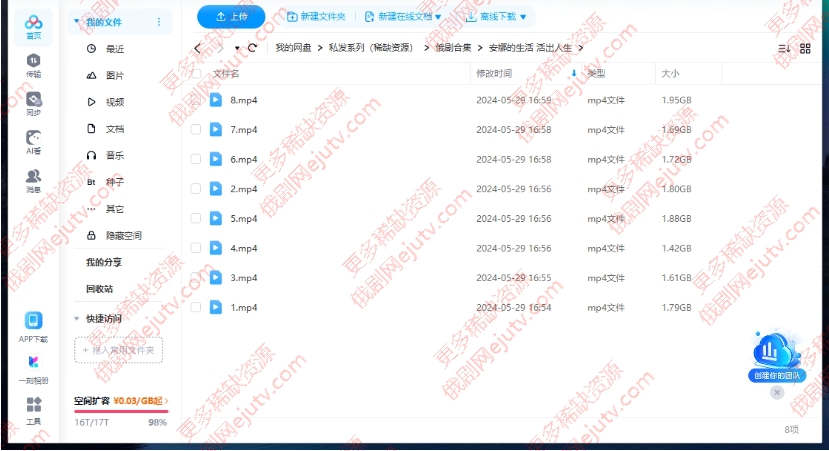Image resolution: width=829 pixels, height=451 pixels.
Task: Click the 文件名 column header
Action: (x=226, y=73)
